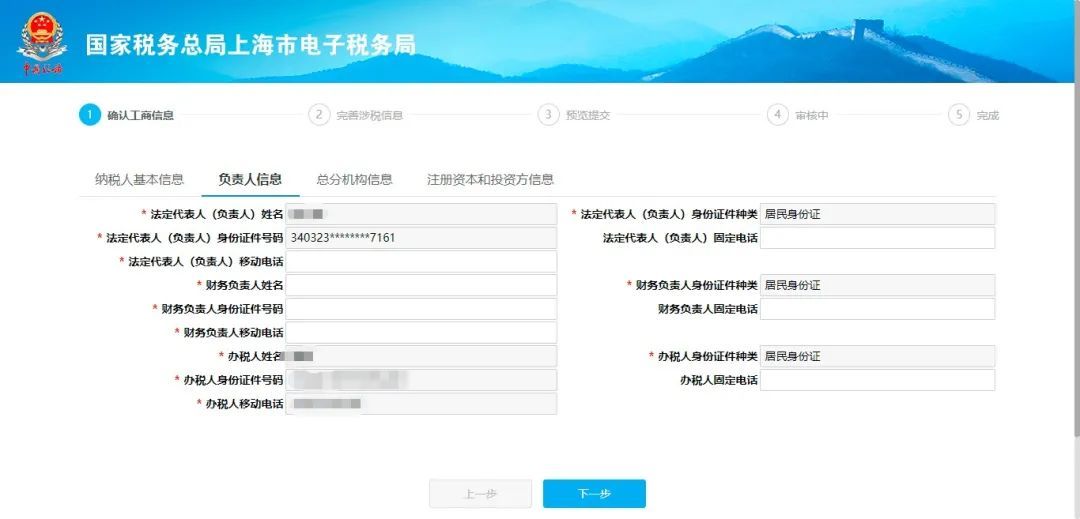Select step 3 circle 预览提交

tap(548, 115)
